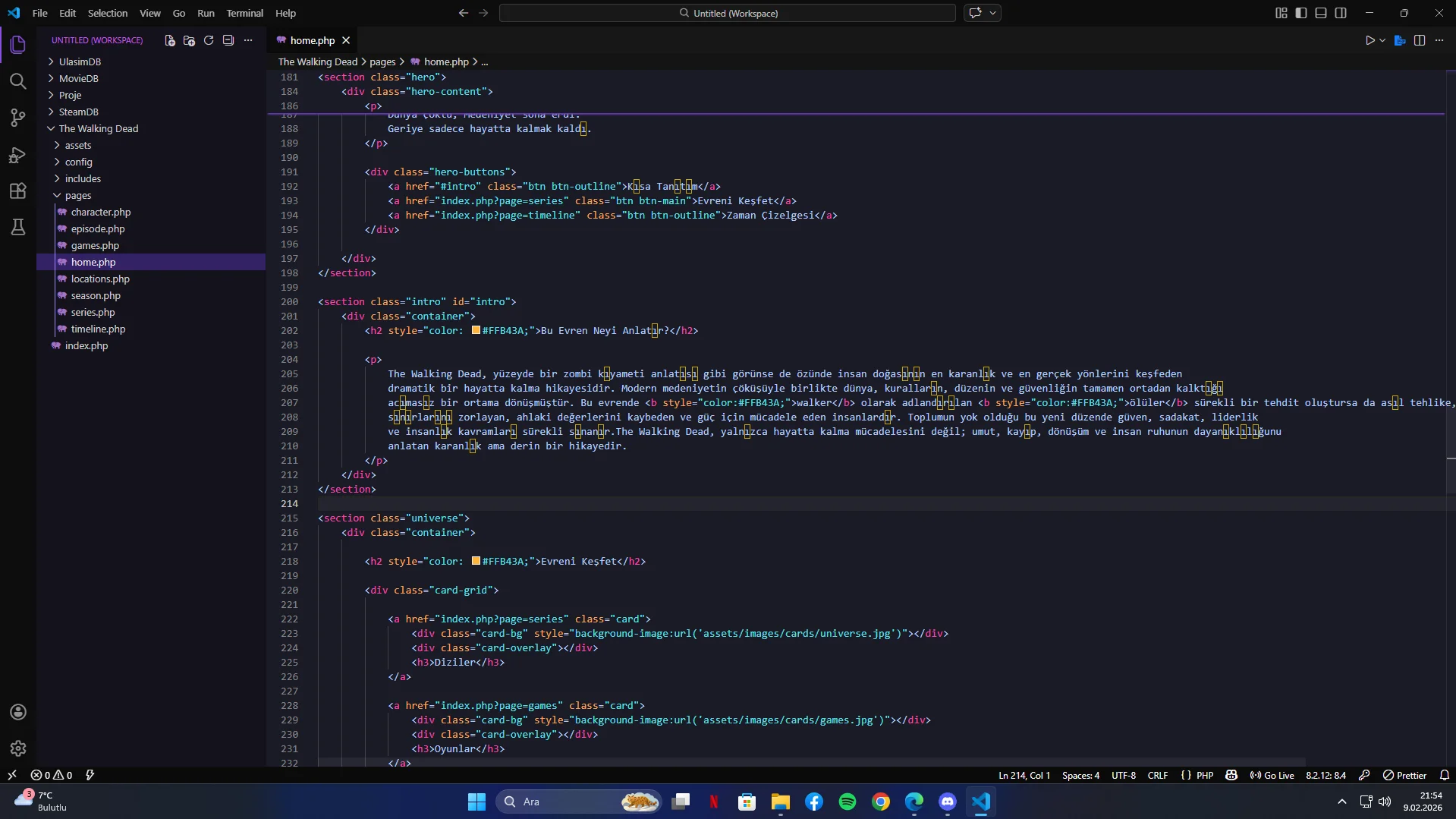Click the #FFB43A color swatch on line 202
The width and height of the screenshot is (1456, 819).
coord(476,330)
